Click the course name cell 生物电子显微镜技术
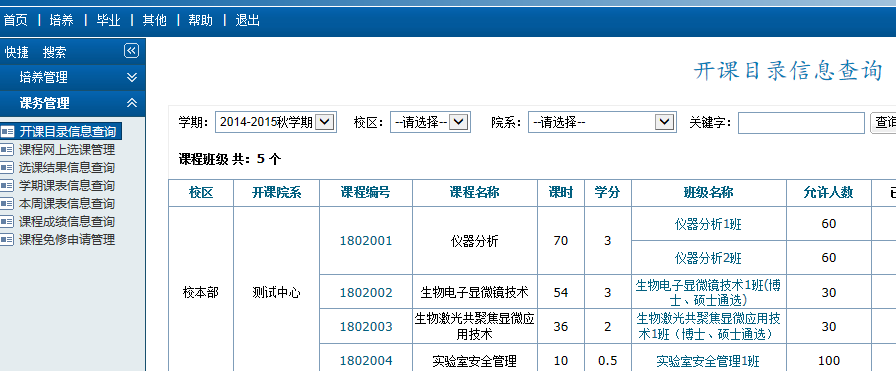 click(474, 293)
